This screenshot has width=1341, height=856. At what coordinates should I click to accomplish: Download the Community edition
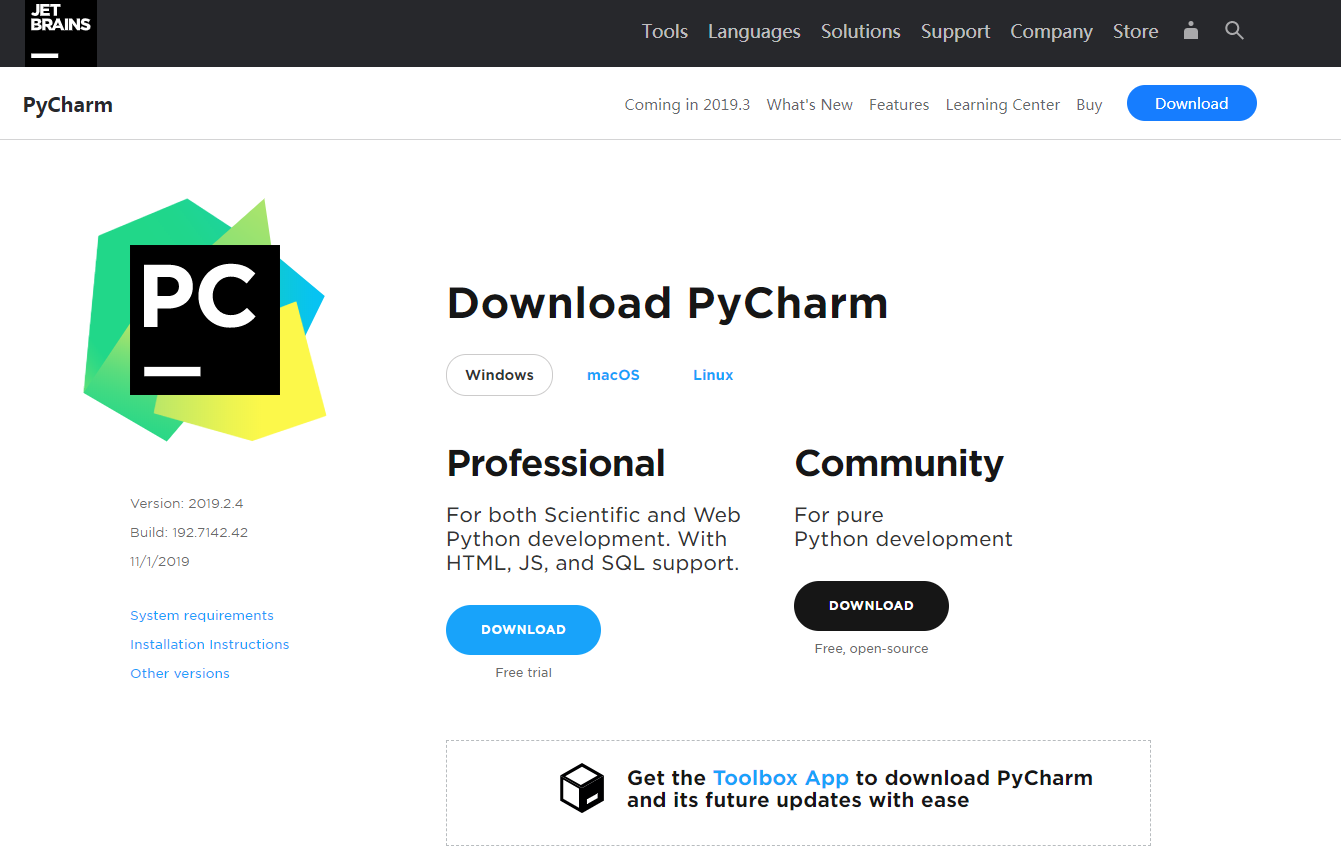tap(871, 605)
